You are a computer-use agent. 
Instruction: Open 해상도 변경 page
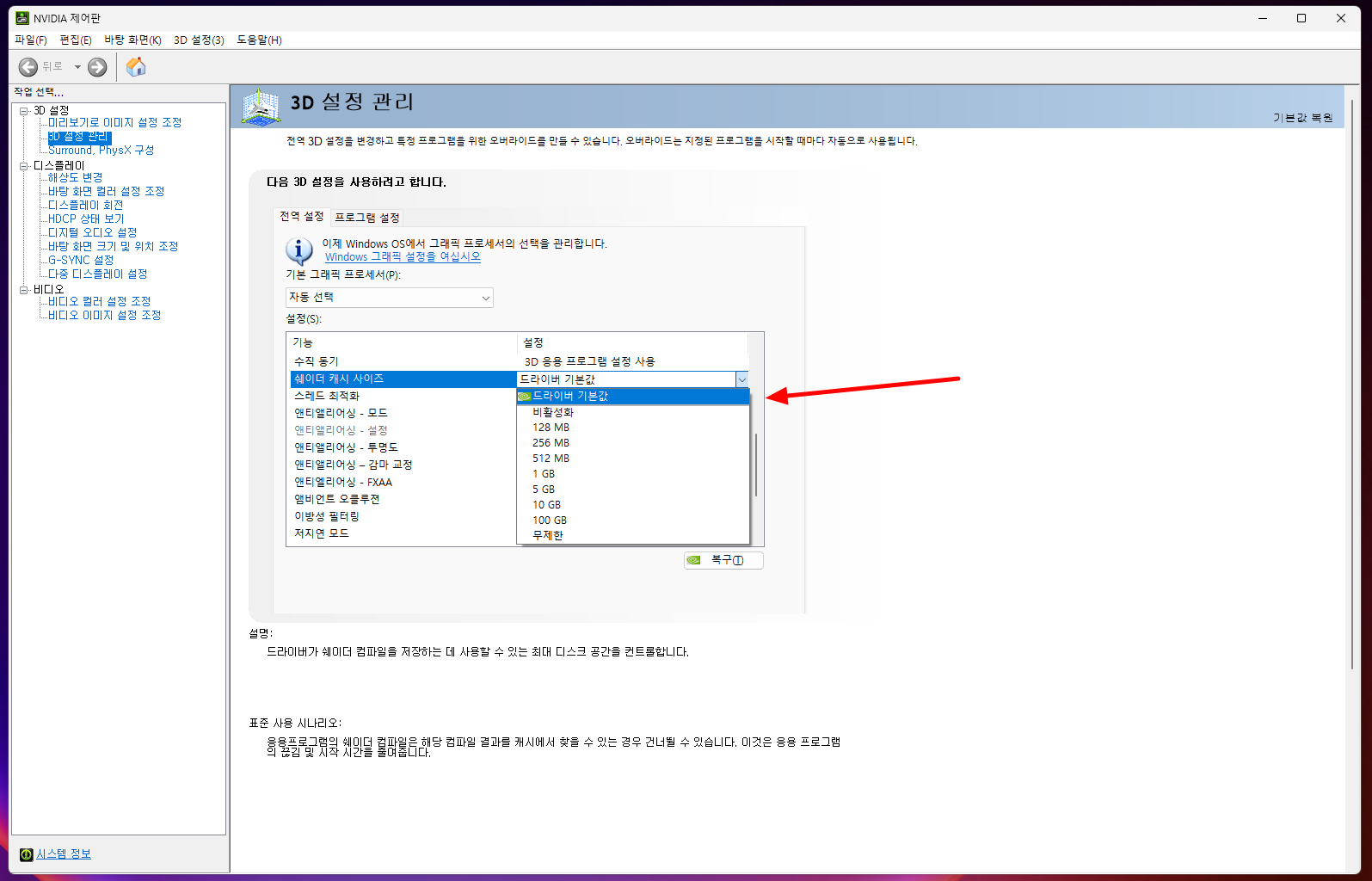point(75,178)
